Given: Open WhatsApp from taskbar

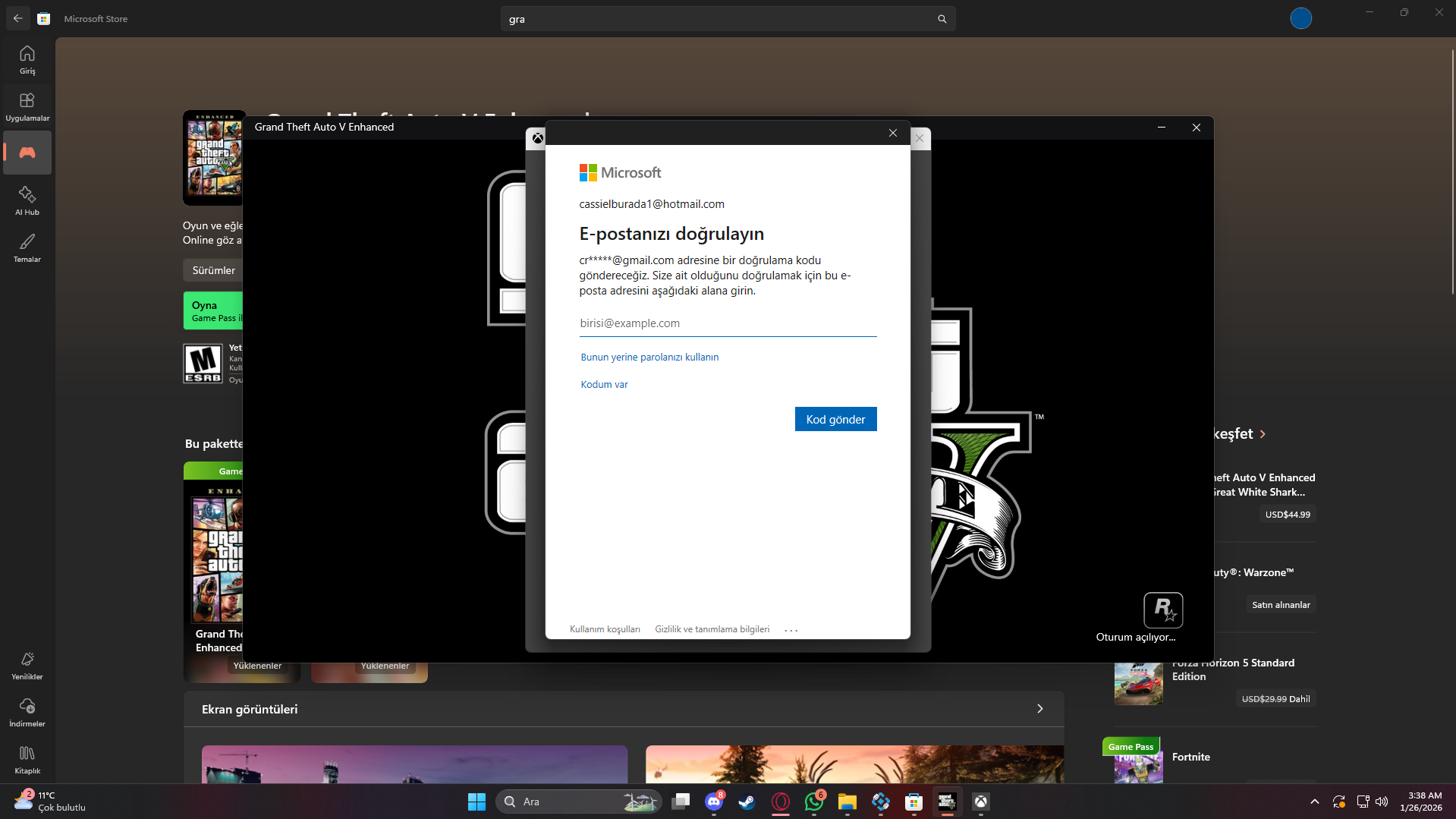Looking at the screenshot, I should [x=814, y=802].
